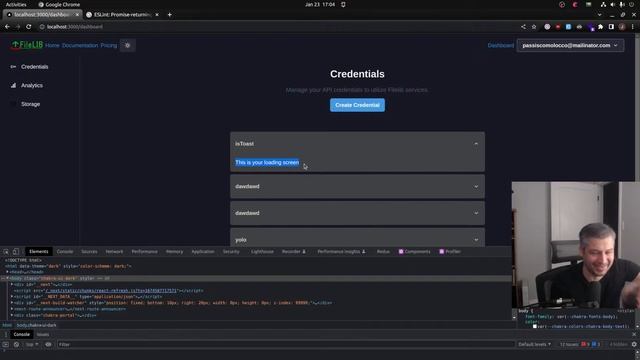The image size is (640, 360).
Task: Open the React Components tab
Action: click(414, 252)
